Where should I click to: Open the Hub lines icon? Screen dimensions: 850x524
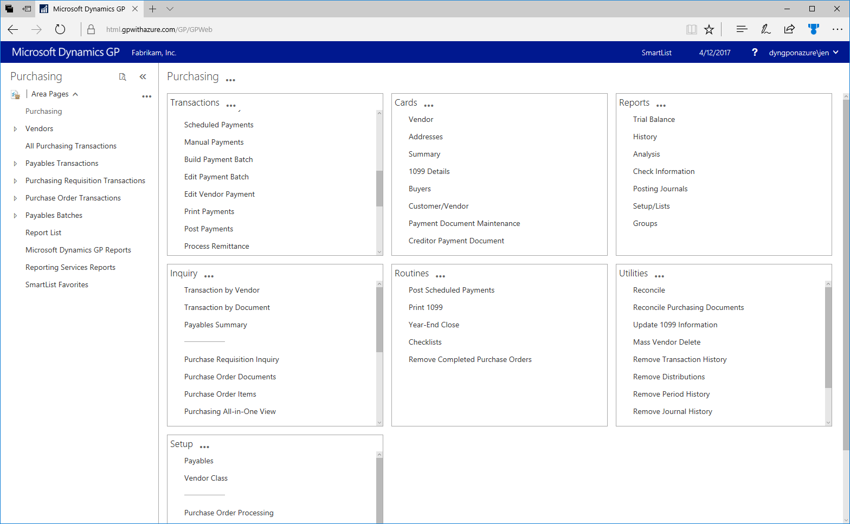click(742, 29)
